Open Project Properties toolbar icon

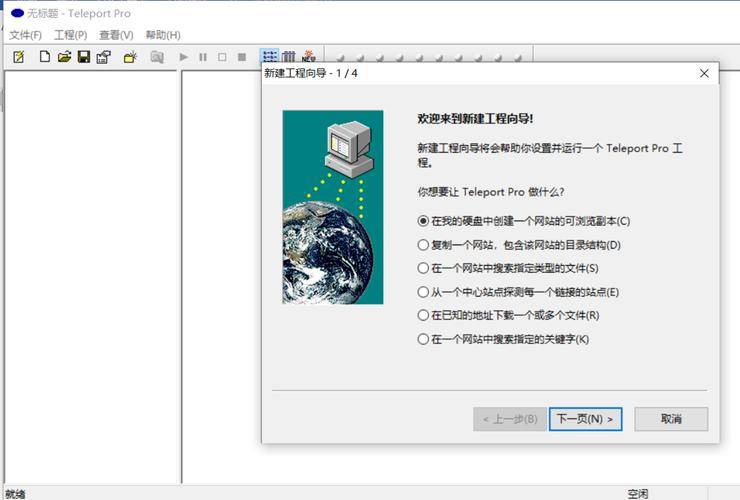point(103,57)
